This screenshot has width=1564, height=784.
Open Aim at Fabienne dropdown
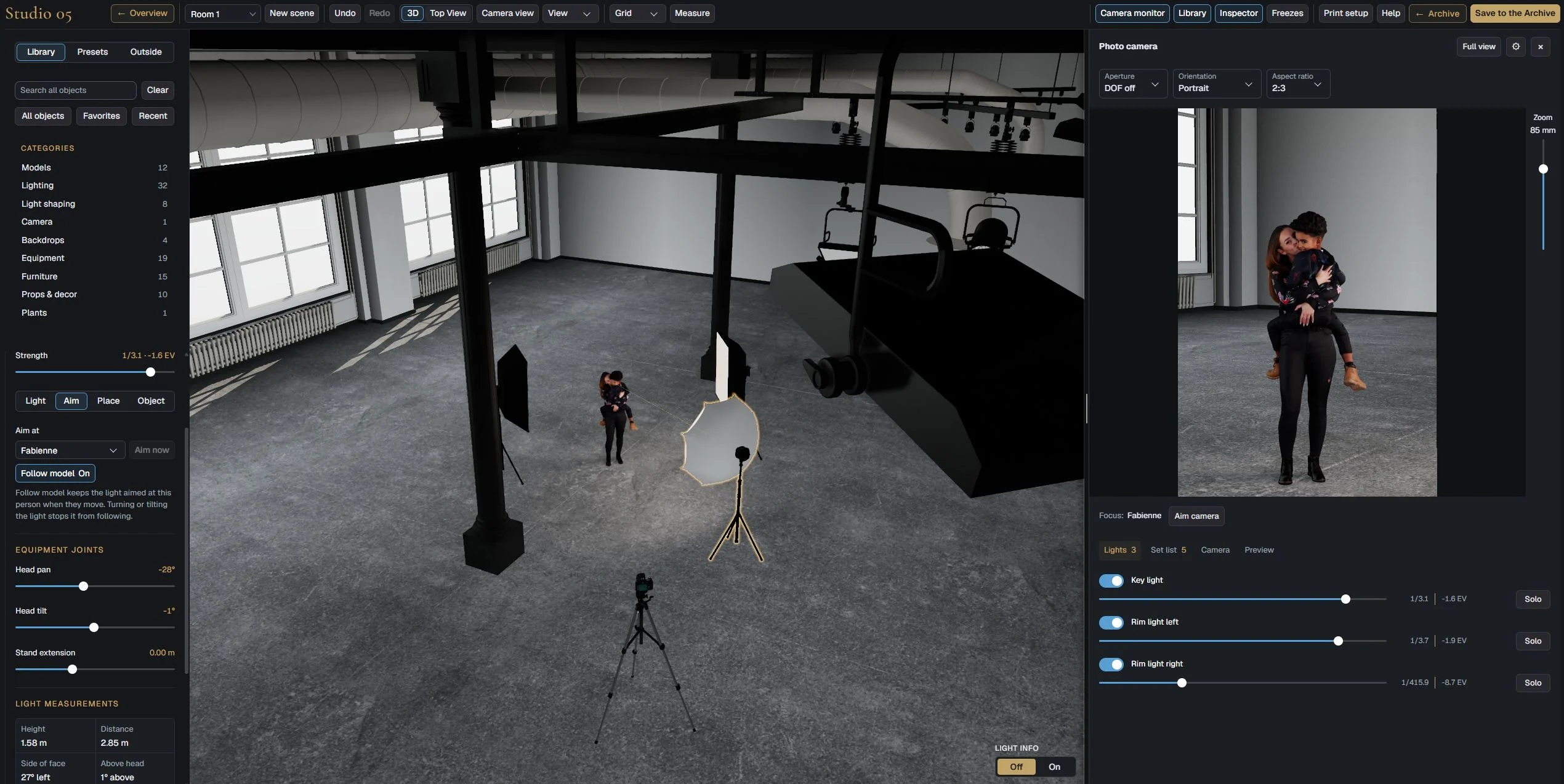(70, 450)
